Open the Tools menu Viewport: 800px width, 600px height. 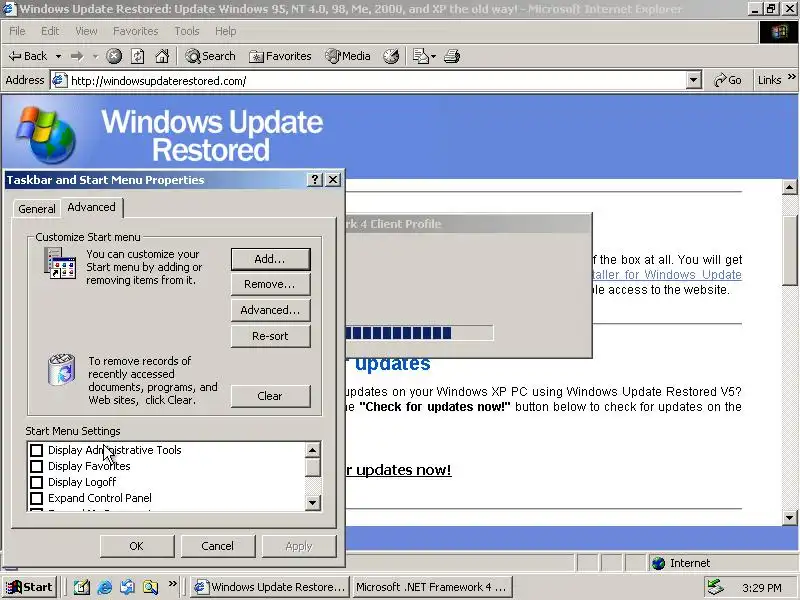click(x=187, y=31)
